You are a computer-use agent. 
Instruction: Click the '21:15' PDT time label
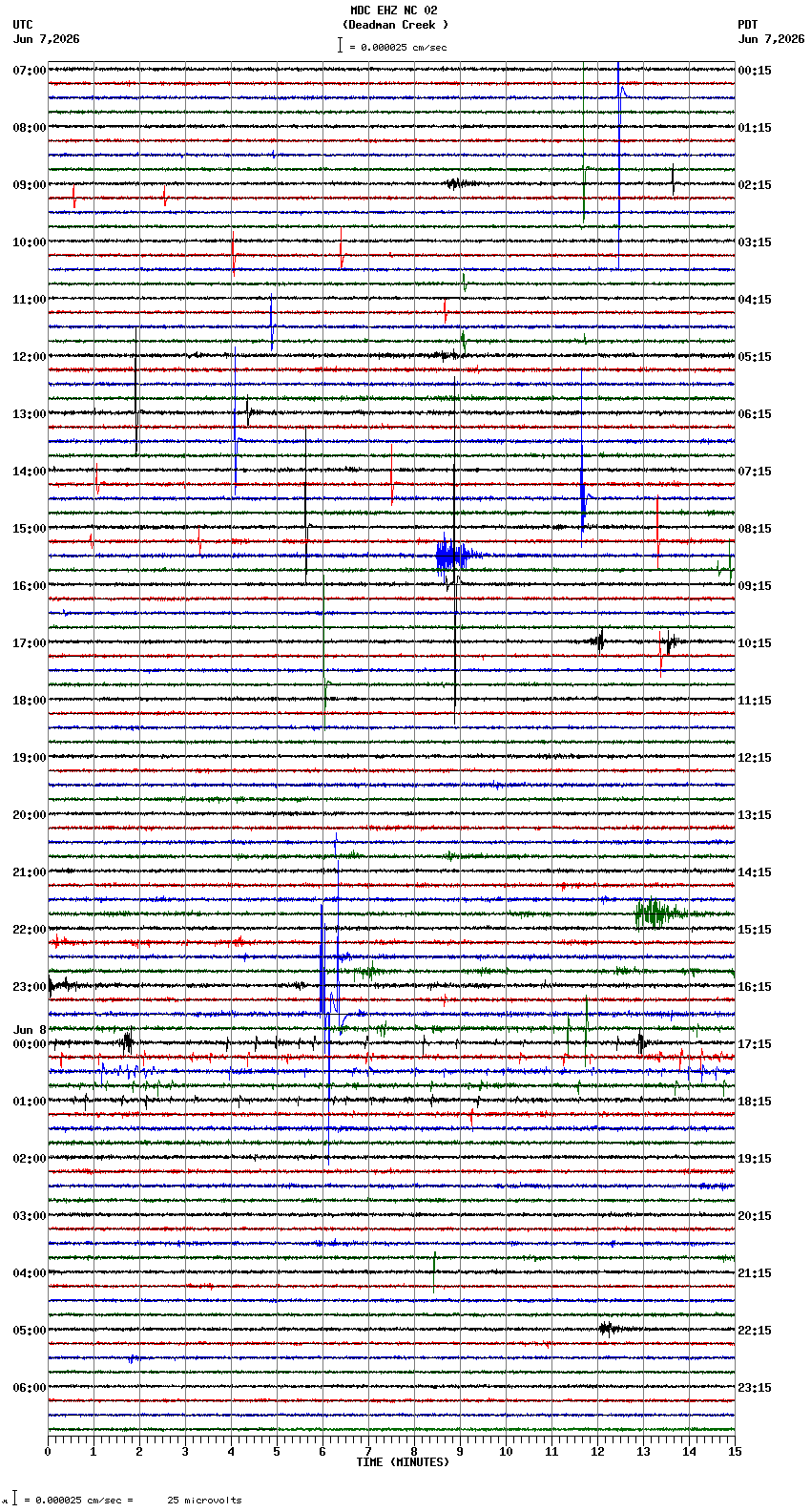pyautogui.click(x=755, y=1273)
